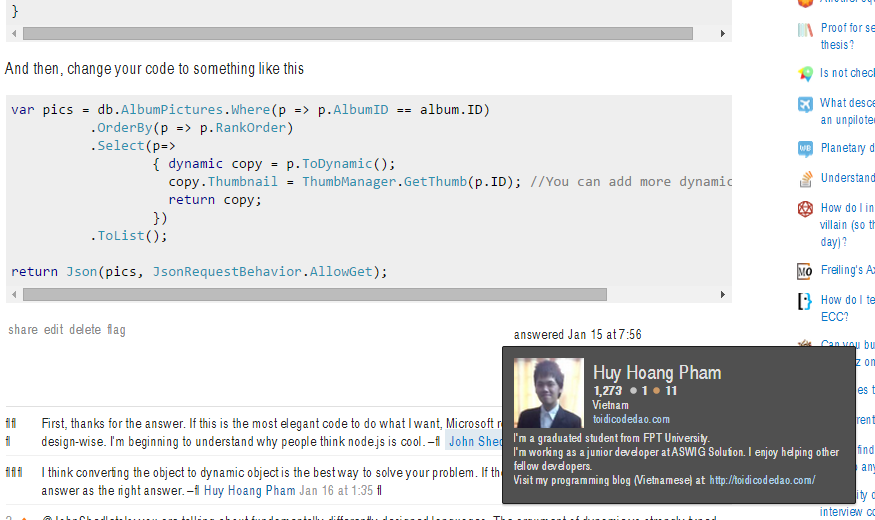
Task: Click the 'flag' link under the answer
Action: tap(116, 330)
